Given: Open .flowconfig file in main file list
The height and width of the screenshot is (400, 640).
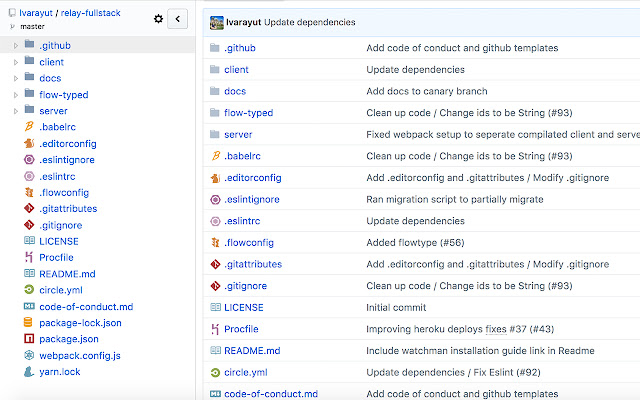Looking at the screenshot, I should 249,242.
